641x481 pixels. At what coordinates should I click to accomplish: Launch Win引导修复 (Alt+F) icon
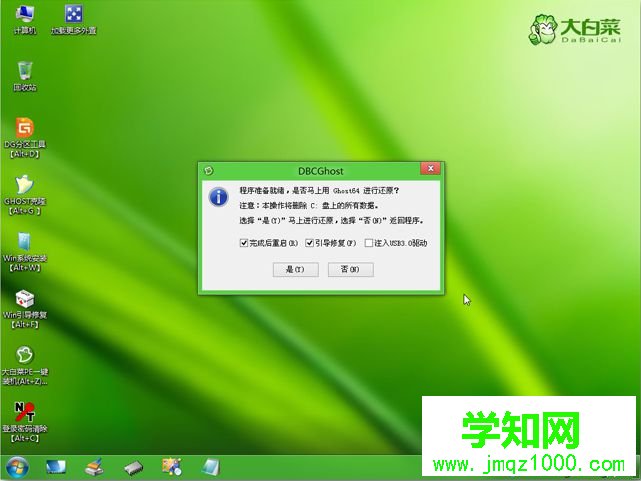(25, 309)
